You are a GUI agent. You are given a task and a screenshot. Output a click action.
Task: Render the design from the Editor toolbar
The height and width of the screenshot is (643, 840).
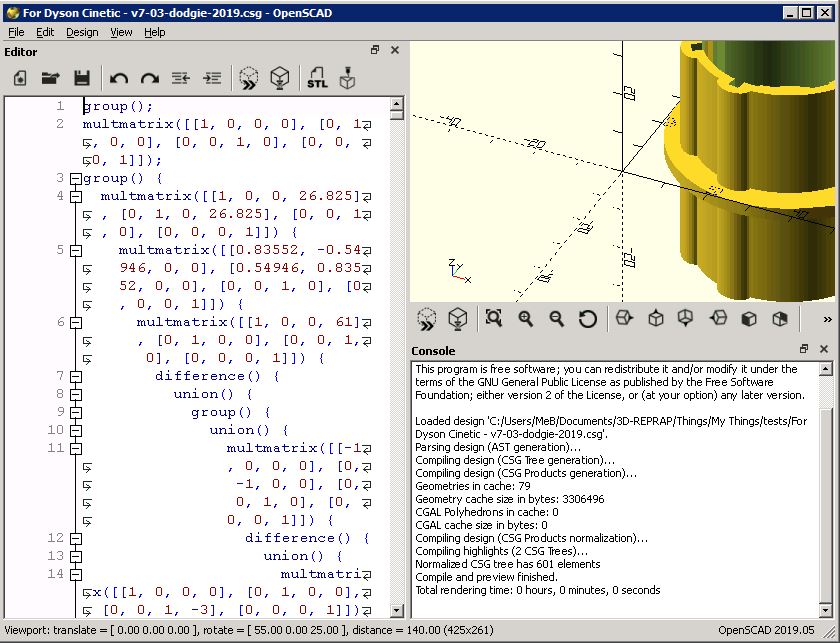point(280,78)
